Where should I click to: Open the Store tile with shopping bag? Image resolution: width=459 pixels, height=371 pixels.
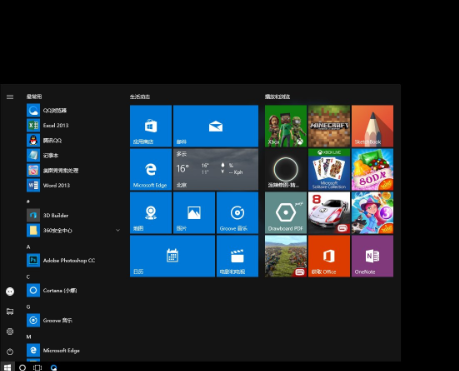click(151, 126)
